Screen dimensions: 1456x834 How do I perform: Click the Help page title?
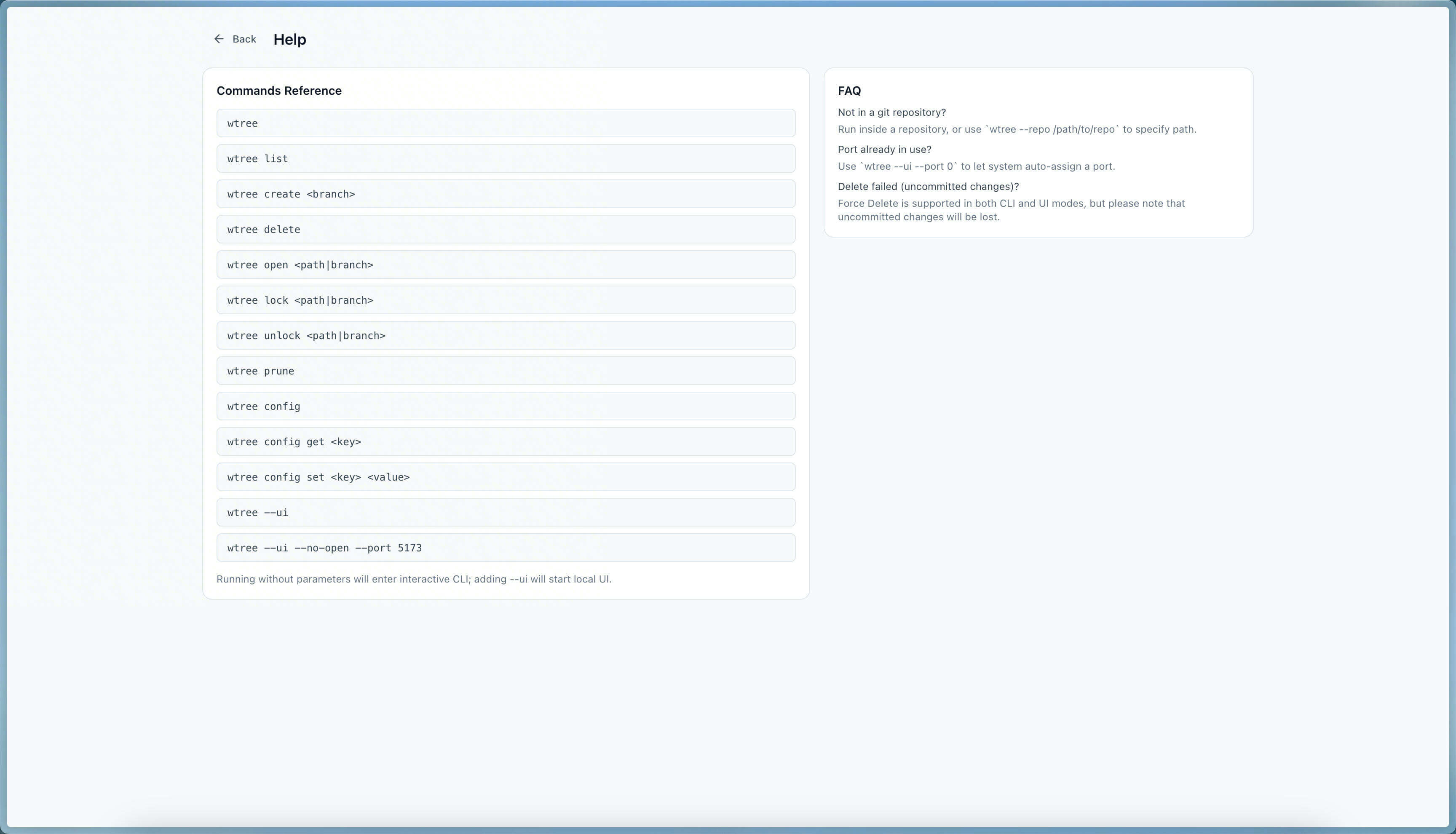pos(290,40)
